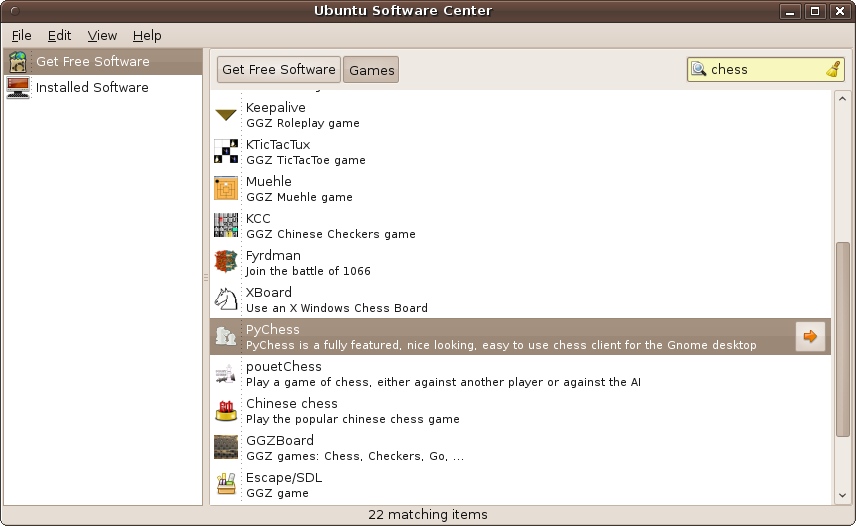Viewport: 856px width, 526px height.
Task: Go to the Get Free Software breadcrumb
Action: point(279,69)
